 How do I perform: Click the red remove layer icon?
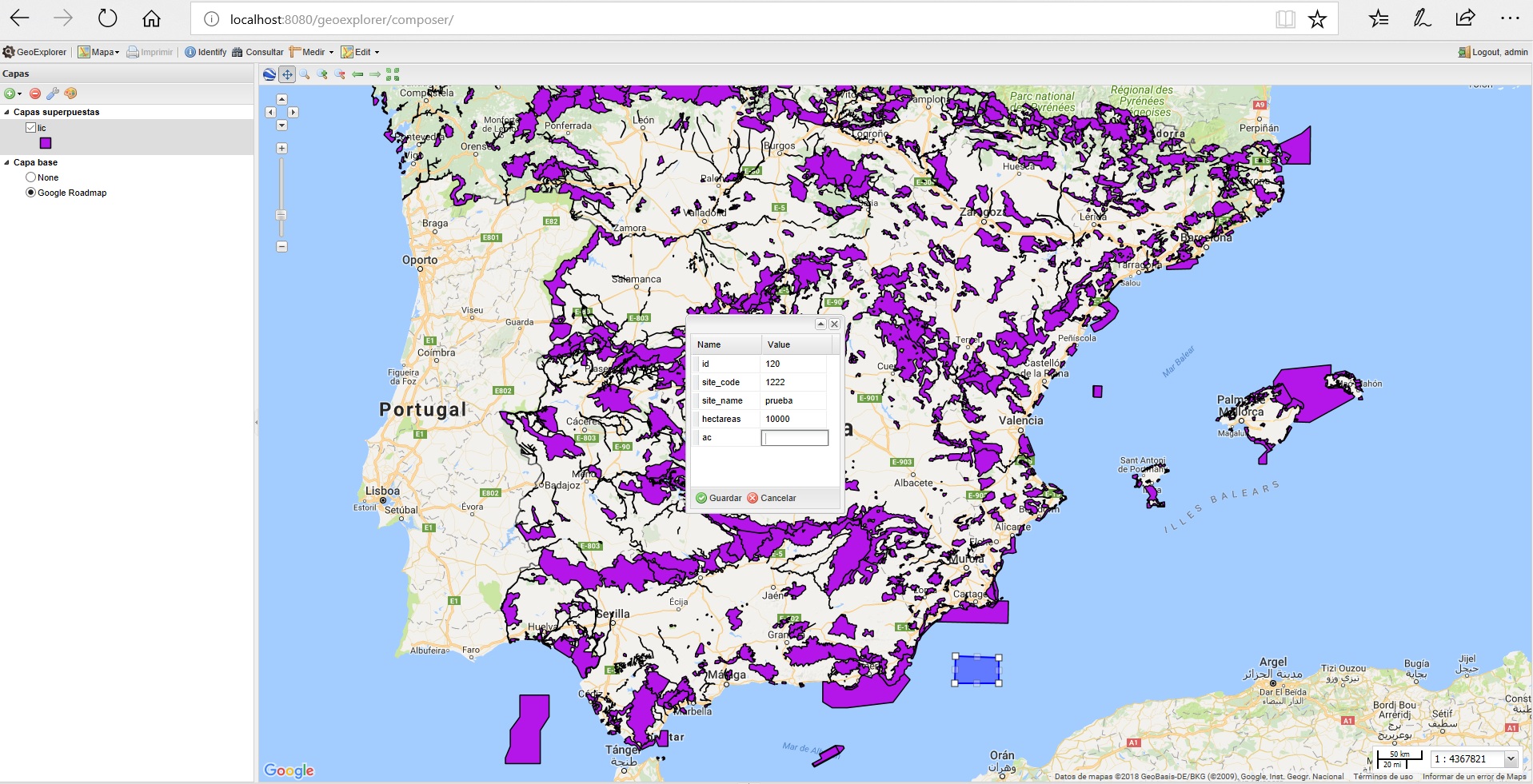tap(35, 94)
